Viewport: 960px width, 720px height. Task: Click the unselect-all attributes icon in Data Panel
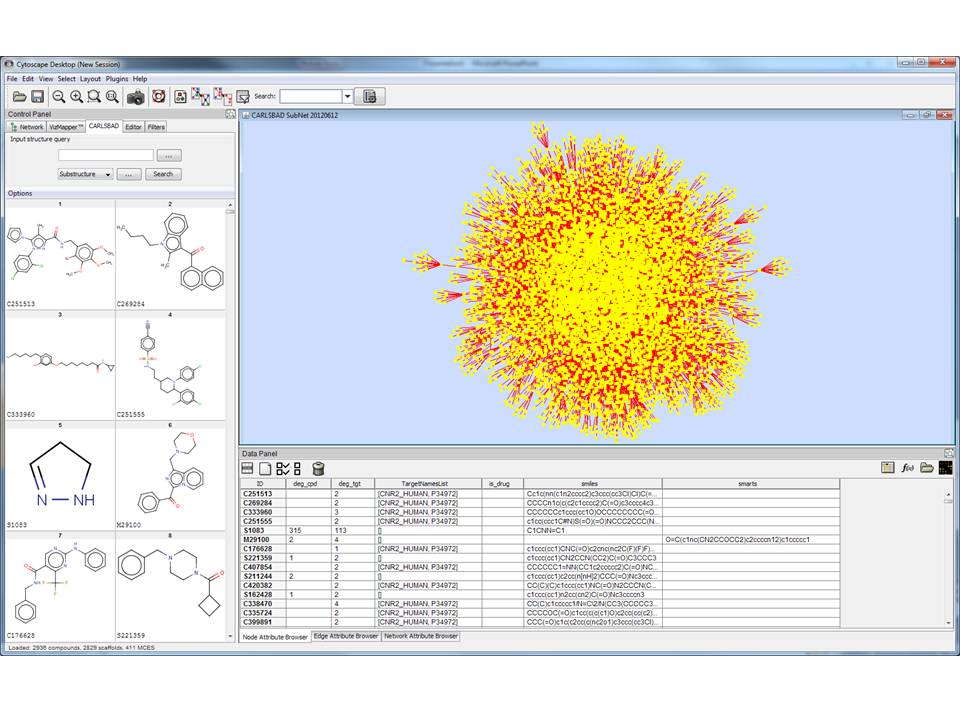(x=297, y=468)
